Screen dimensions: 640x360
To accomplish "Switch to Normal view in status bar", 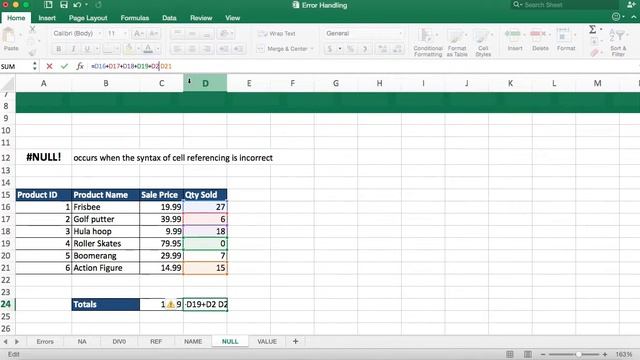I will click(510, 354).
